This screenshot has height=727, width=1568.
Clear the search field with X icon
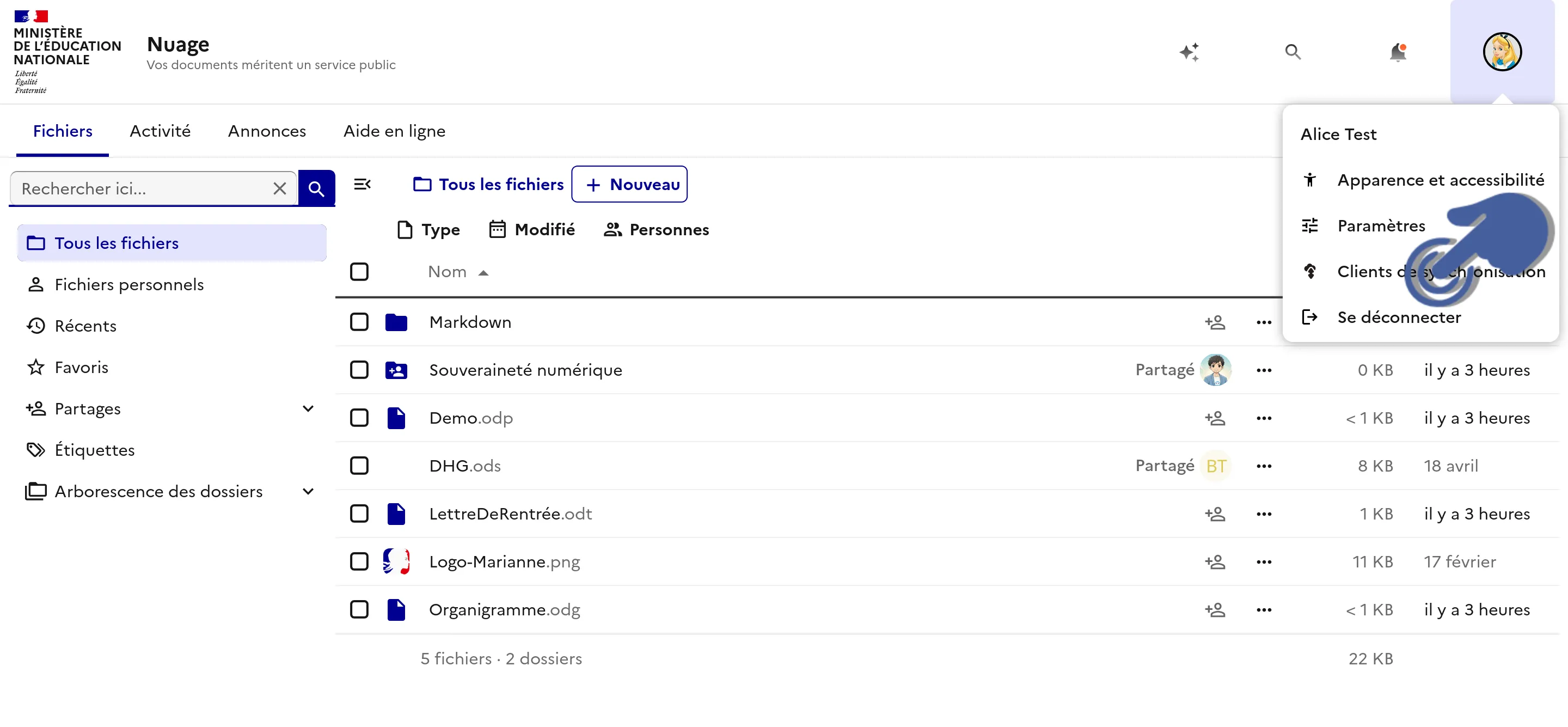(x=279, y=188)
